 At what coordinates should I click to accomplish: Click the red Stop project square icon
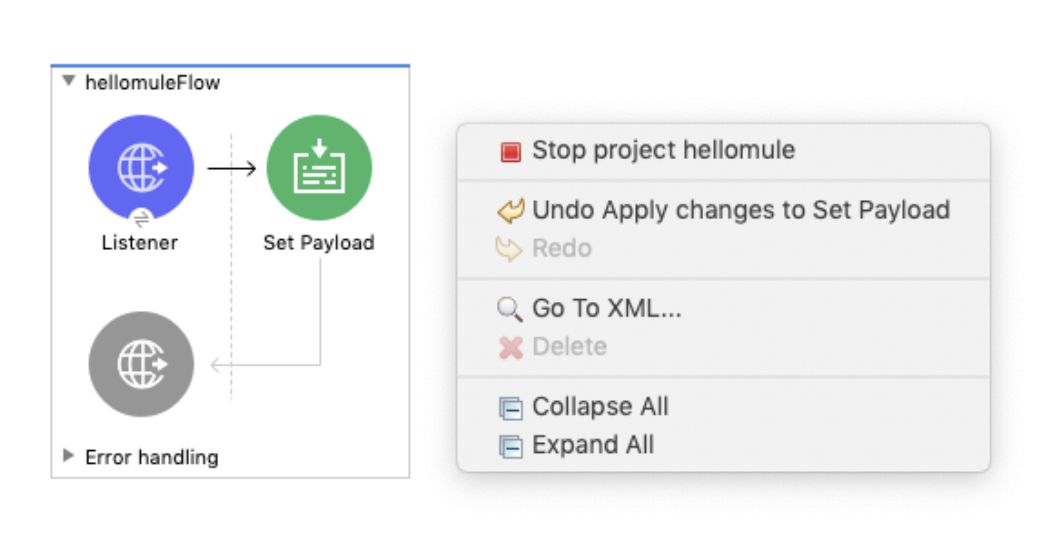[510, 151]
